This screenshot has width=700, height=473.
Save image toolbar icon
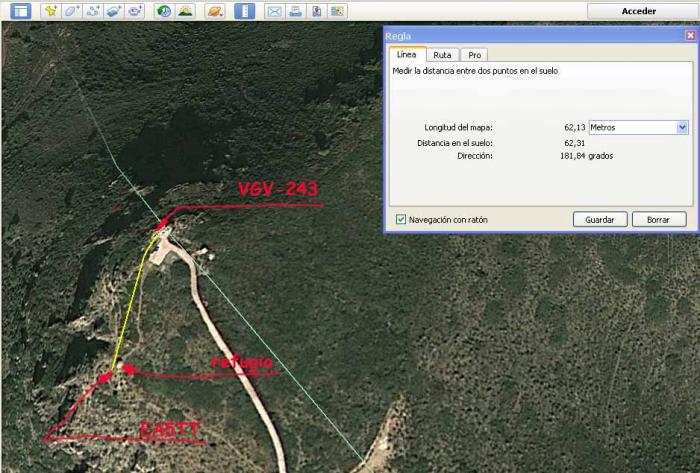(x=316, y=11)
